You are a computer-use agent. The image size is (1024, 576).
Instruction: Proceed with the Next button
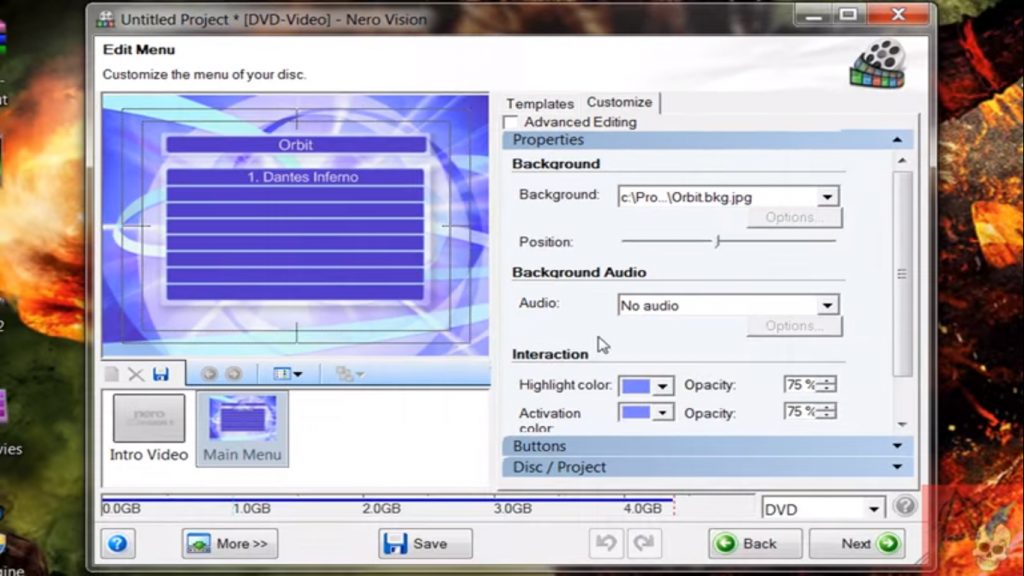[x=857, y=543]
